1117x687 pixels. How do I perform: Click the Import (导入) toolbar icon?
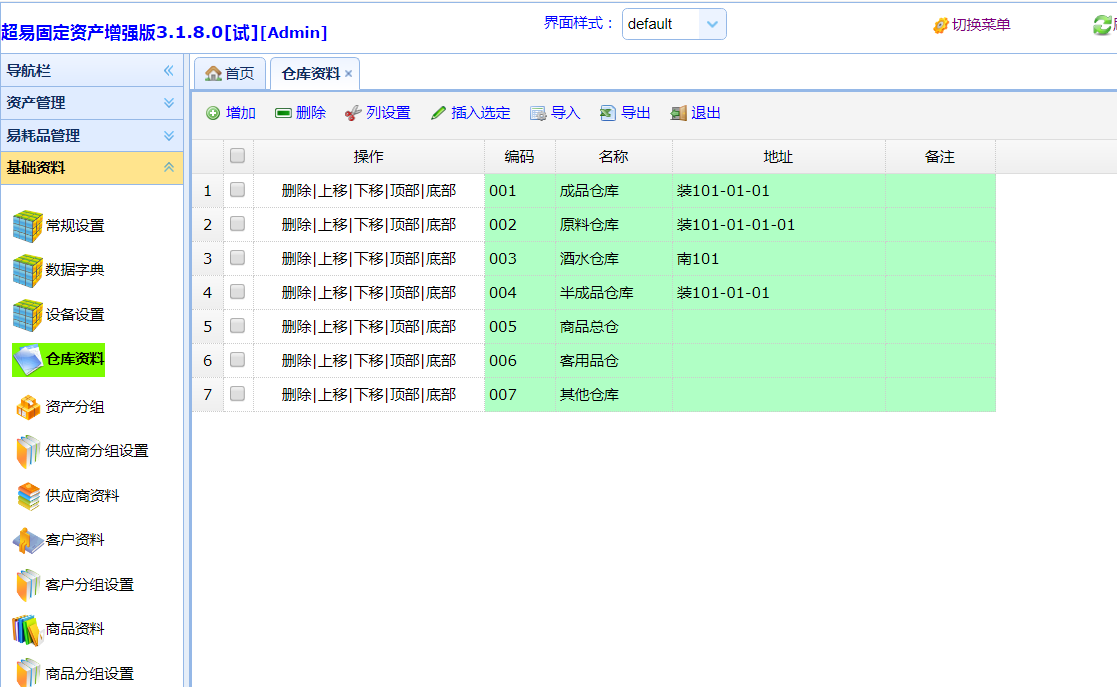click(538, 114)
